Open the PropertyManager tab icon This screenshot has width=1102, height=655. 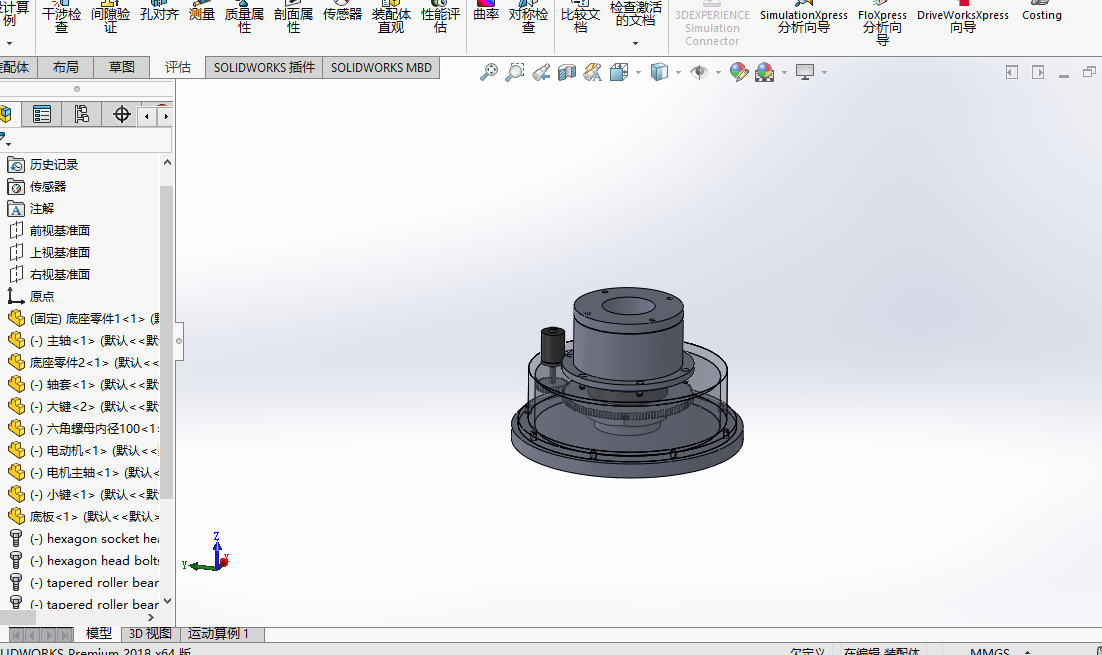(x=42, y=115)
